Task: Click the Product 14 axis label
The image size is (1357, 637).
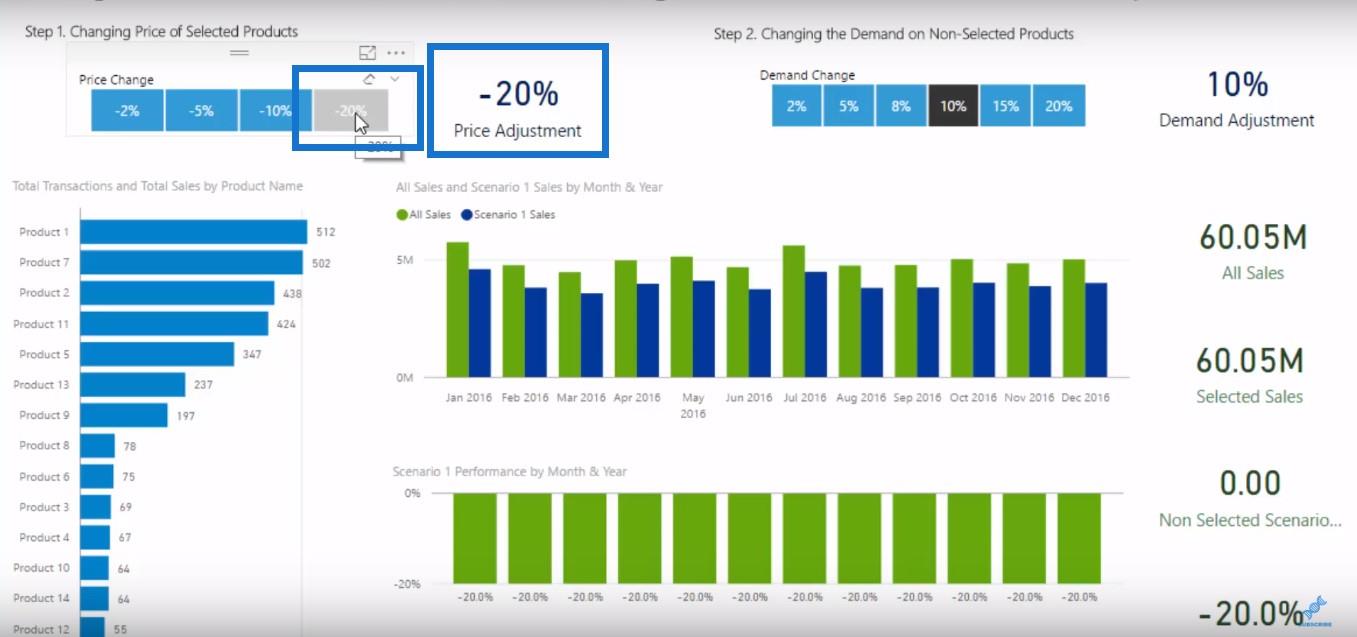Action: click(41, 598)
